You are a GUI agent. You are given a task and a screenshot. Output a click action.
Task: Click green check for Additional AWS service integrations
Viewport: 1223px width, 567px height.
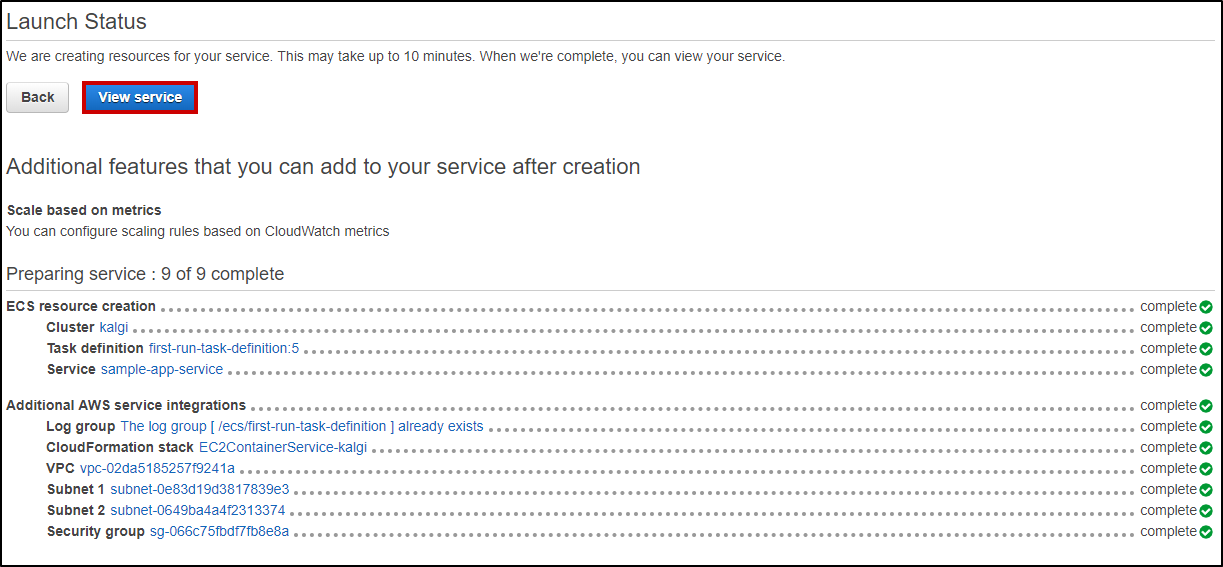(1206, 406)
